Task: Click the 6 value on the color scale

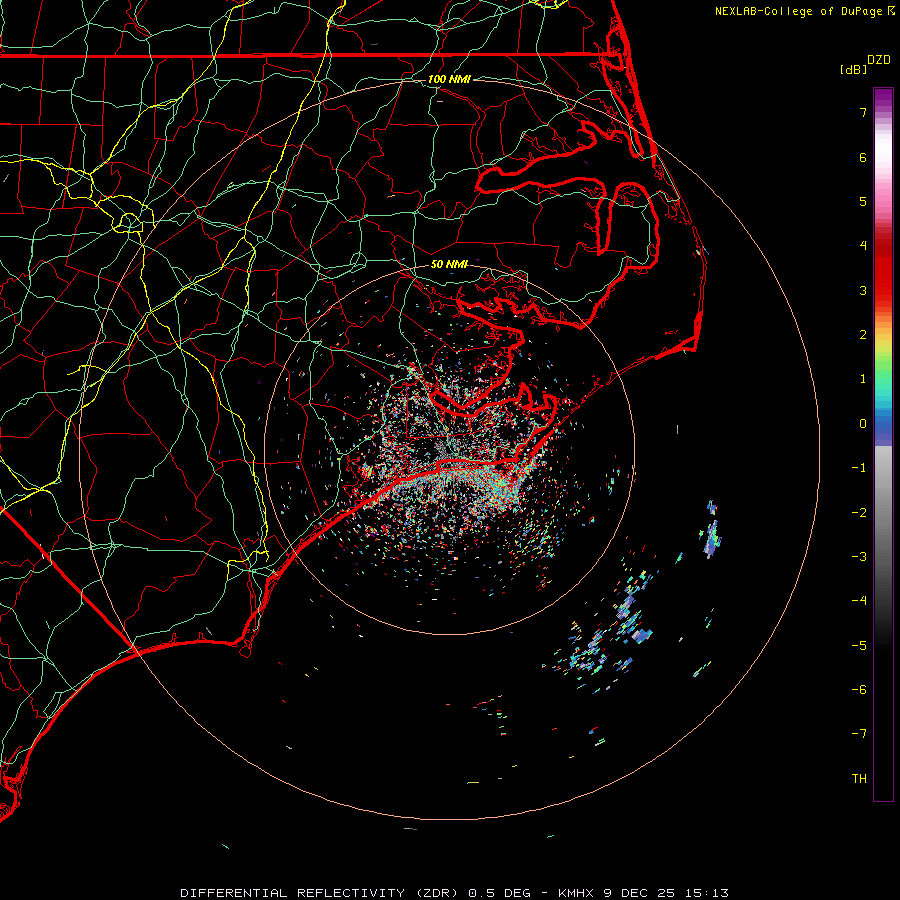Action: click(863, 157)
